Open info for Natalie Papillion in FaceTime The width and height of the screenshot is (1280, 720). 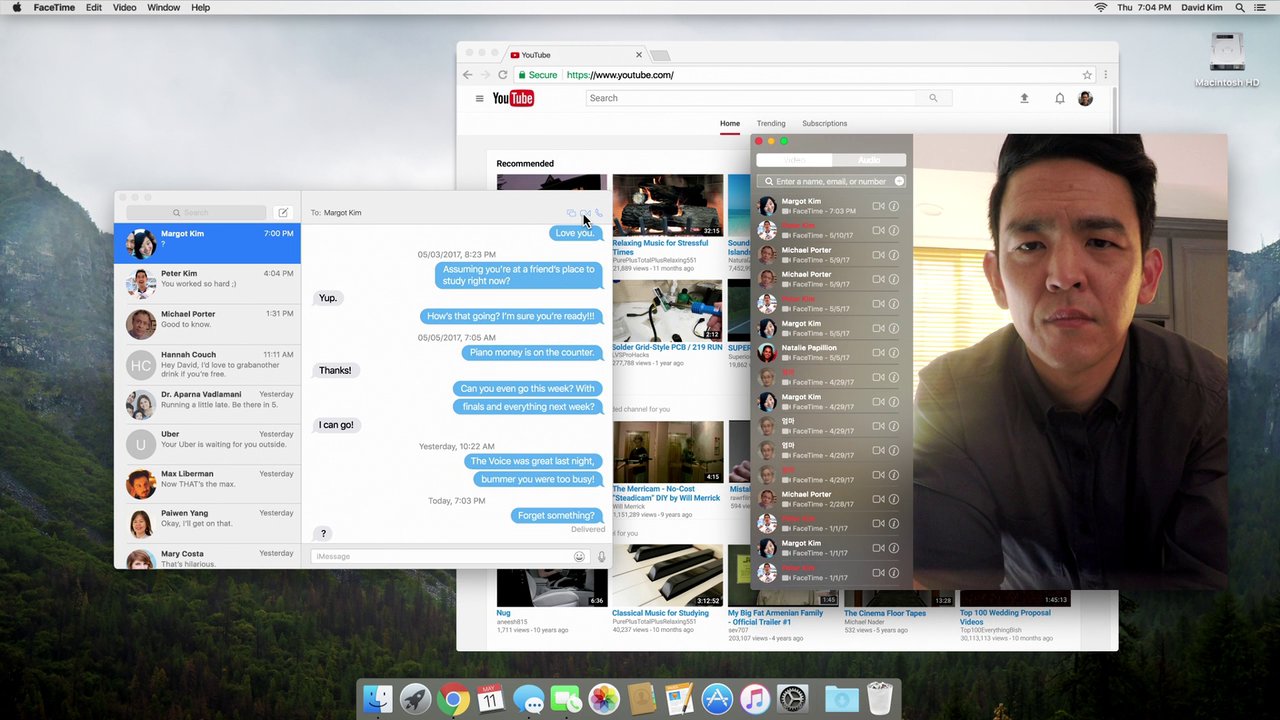[894, 353]
